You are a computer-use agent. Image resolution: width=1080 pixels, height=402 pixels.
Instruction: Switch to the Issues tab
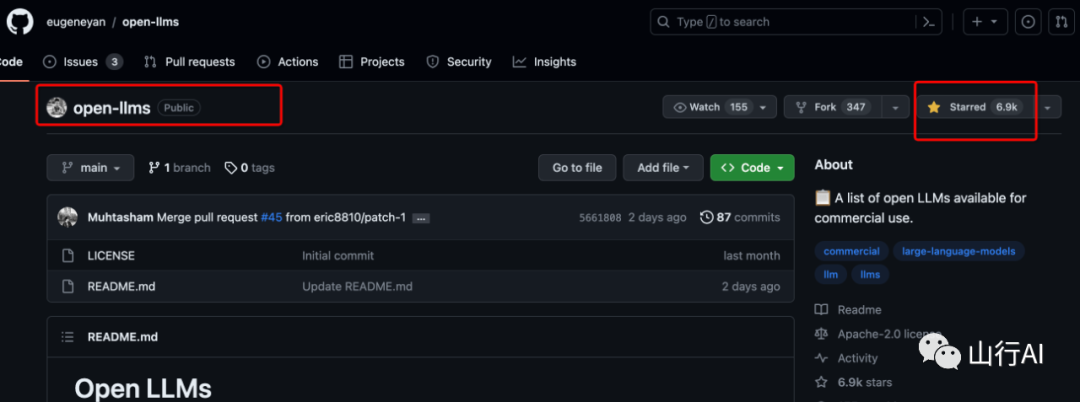83,62
